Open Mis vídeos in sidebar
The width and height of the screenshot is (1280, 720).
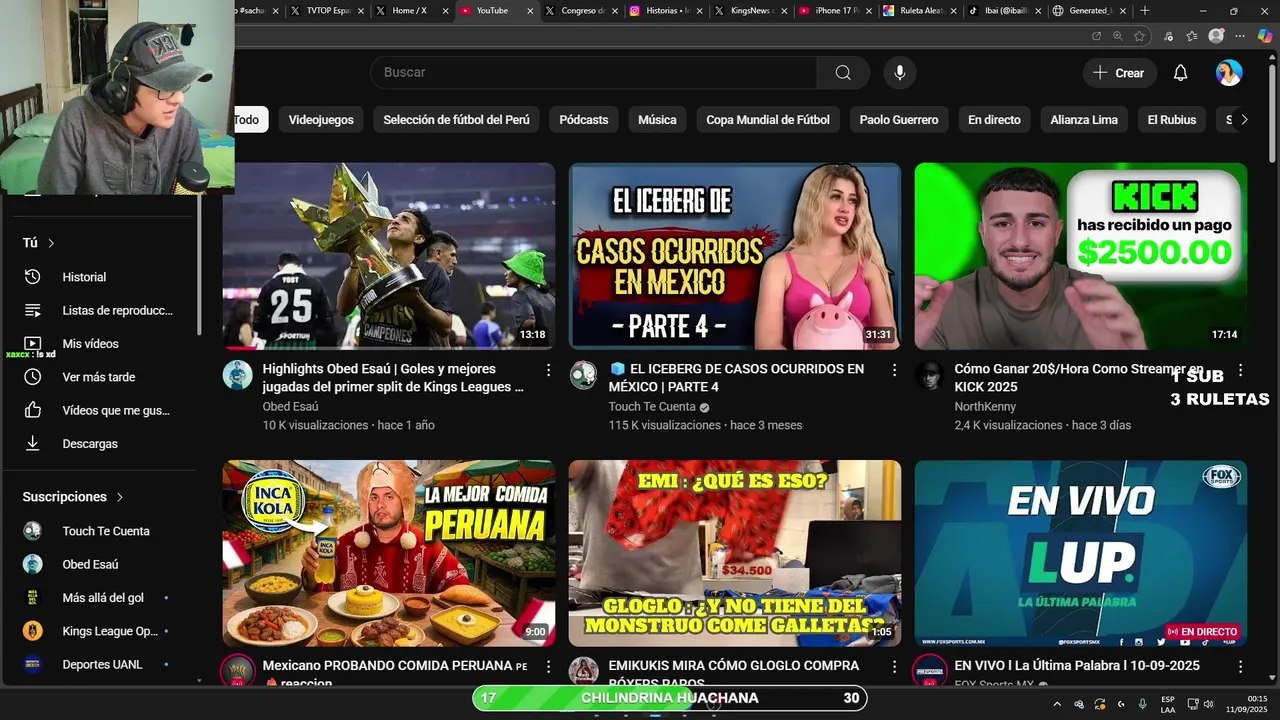pyautogui.click(x=100, y=343)
